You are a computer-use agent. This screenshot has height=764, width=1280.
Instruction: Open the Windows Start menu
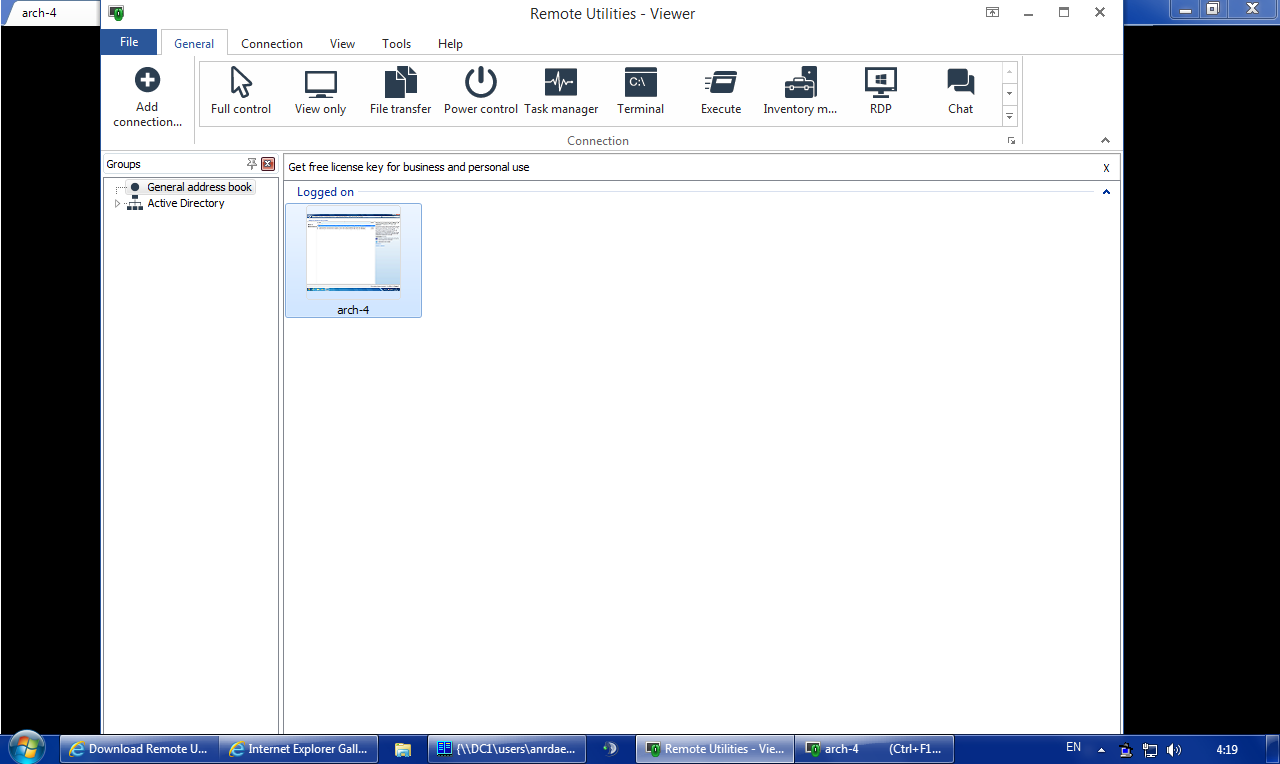(25, 748)
